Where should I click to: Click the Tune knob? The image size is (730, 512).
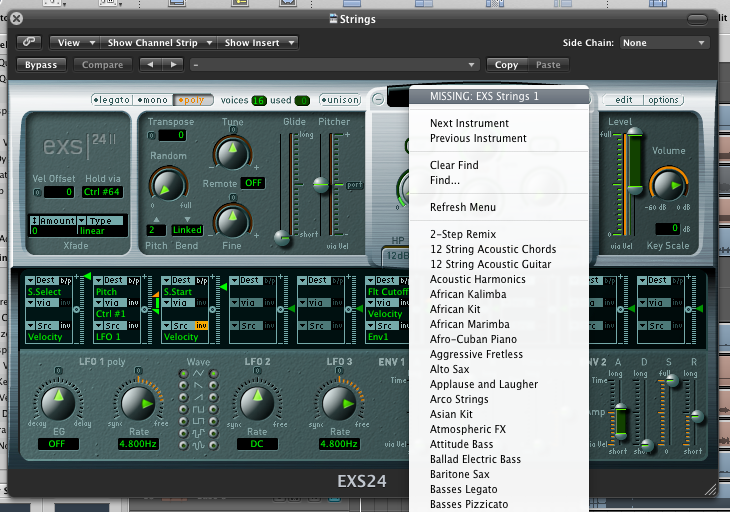click(x=232, y=153)
